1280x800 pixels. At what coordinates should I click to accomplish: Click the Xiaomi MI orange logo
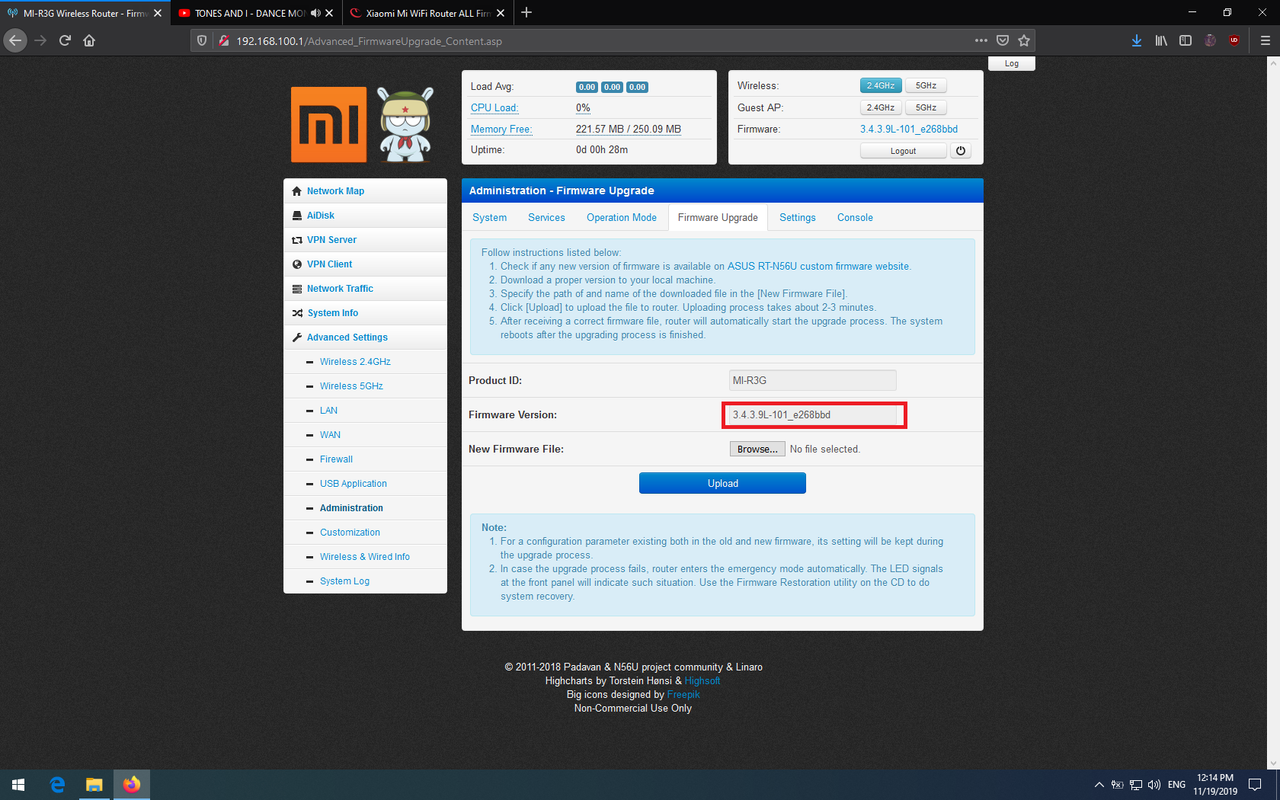pos(328,124)
